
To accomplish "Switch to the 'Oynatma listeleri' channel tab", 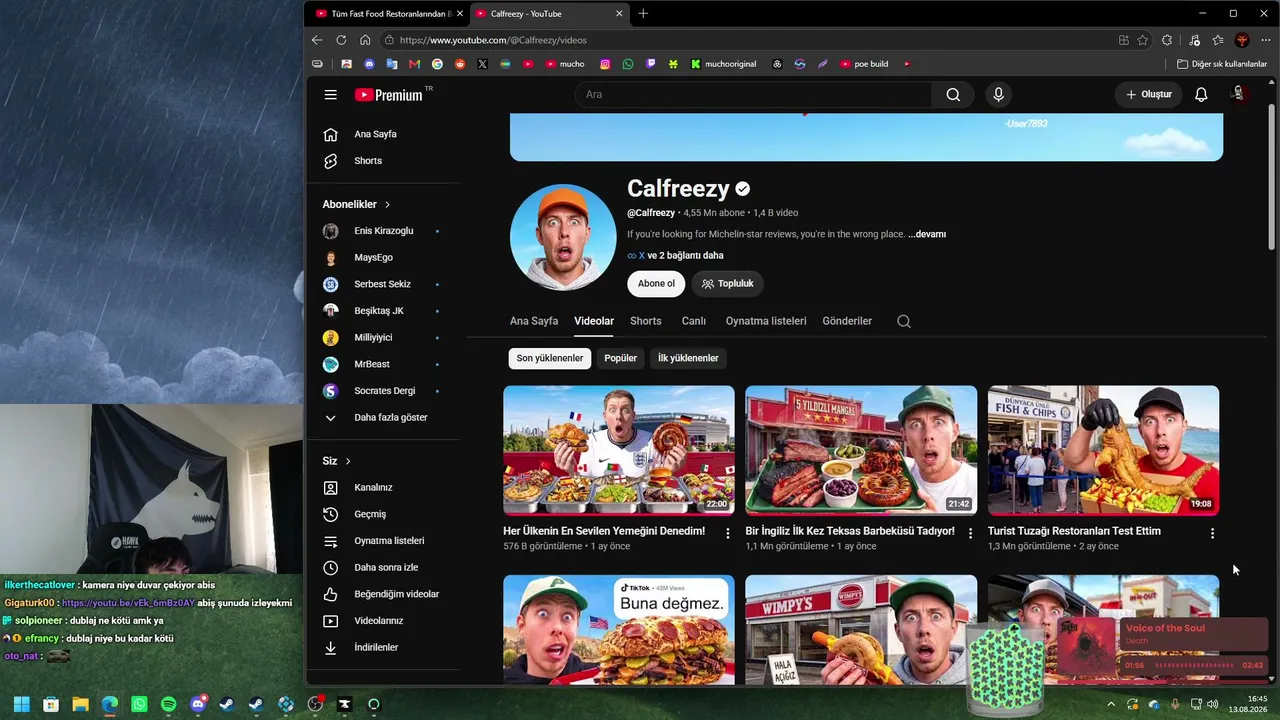I will click(x=766, y=321).
